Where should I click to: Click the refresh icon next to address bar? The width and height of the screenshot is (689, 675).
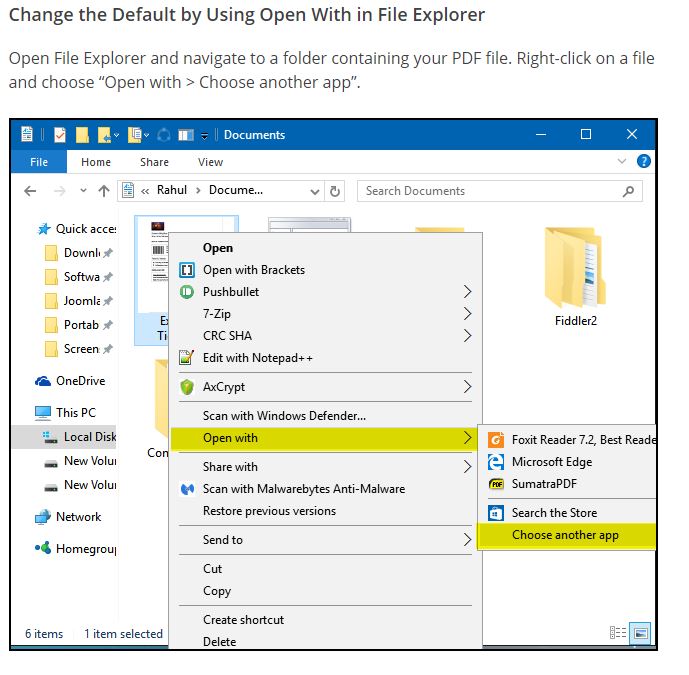pyautogui.click(x=335, y=191)
